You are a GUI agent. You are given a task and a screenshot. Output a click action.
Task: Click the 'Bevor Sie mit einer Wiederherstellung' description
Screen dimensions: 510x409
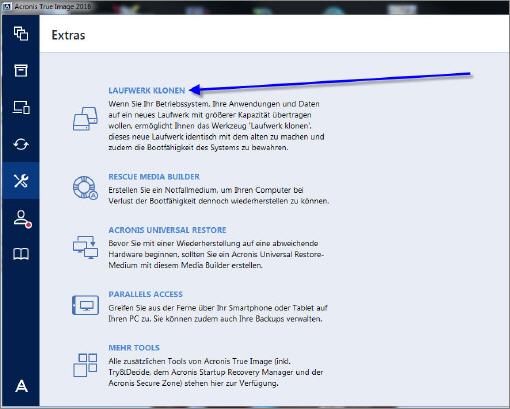pyautogui.click(x=216, y=254)
